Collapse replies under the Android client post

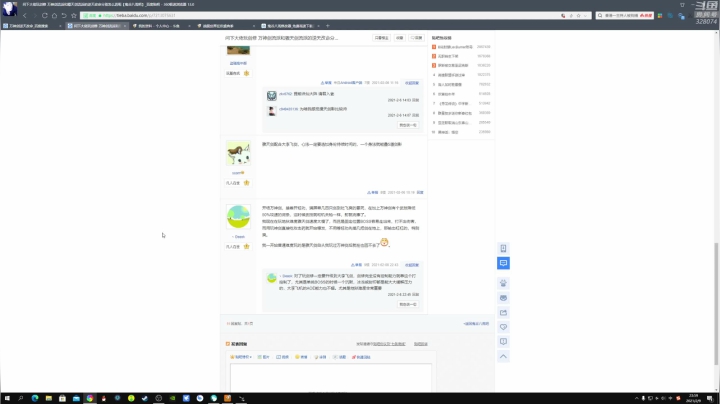pos(411,83)
